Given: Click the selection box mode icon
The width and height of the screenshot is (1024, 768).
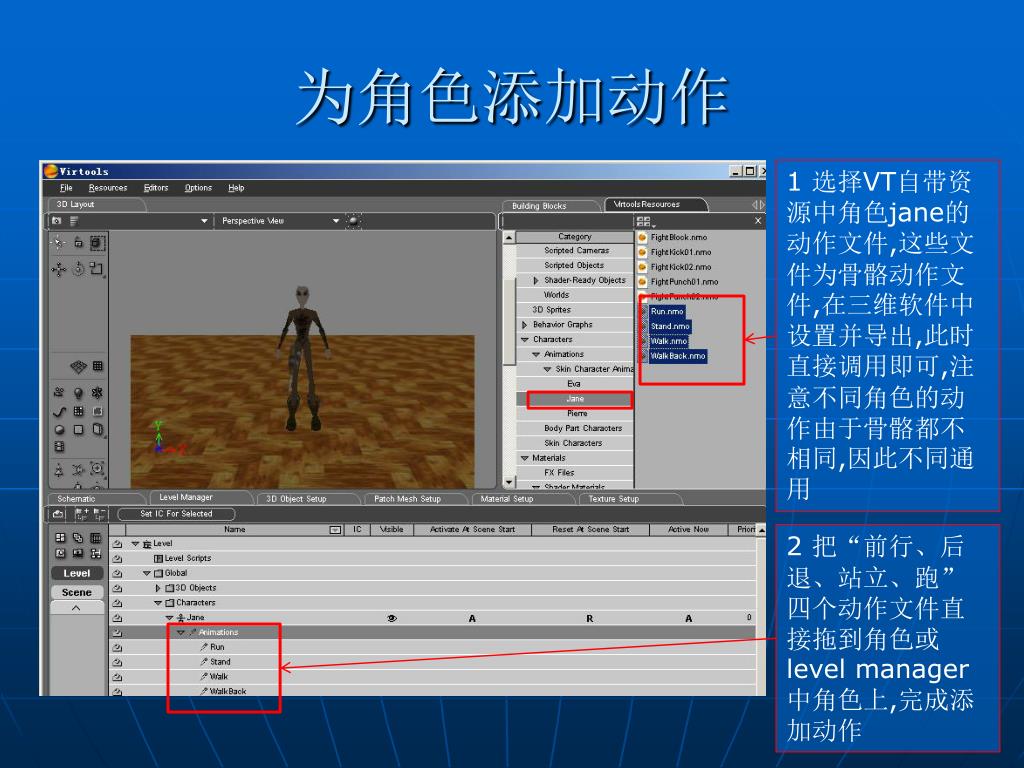Looking at the screenshot, I should pyautogui.click(x=97, y=244).
